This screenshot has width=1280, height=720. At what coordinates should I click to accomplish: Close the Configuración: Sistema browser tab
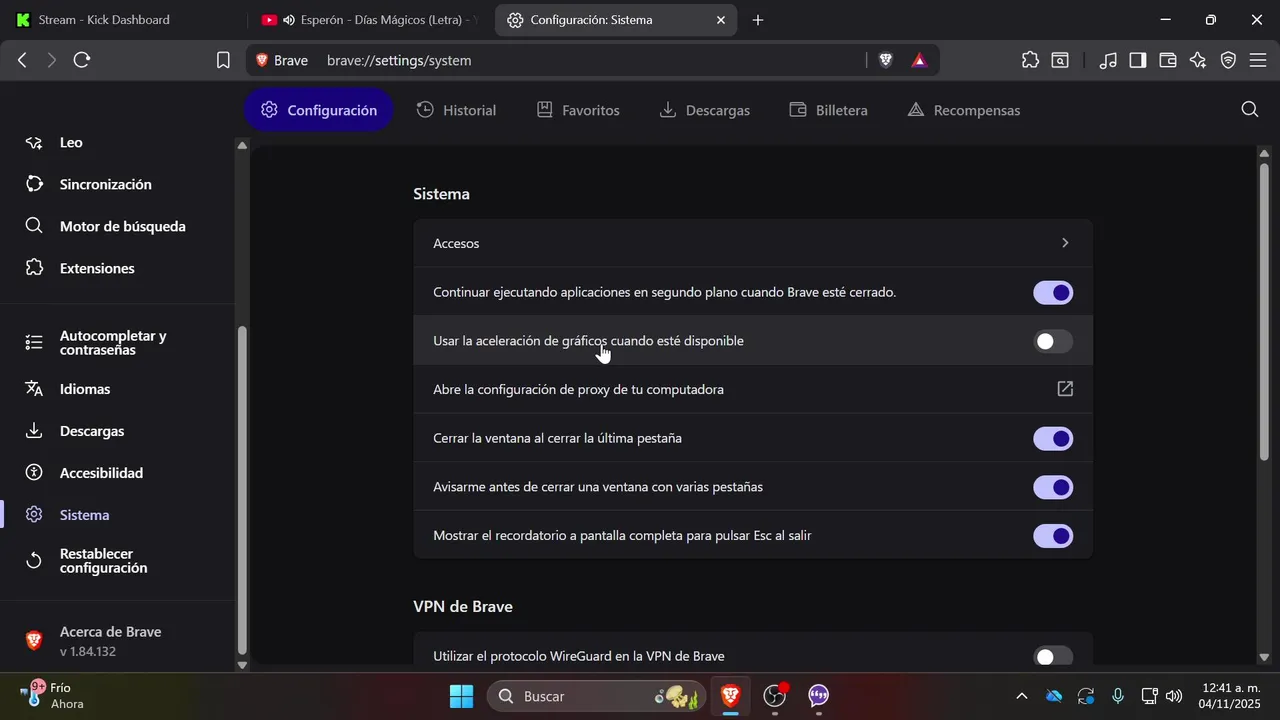coord(721,20)
